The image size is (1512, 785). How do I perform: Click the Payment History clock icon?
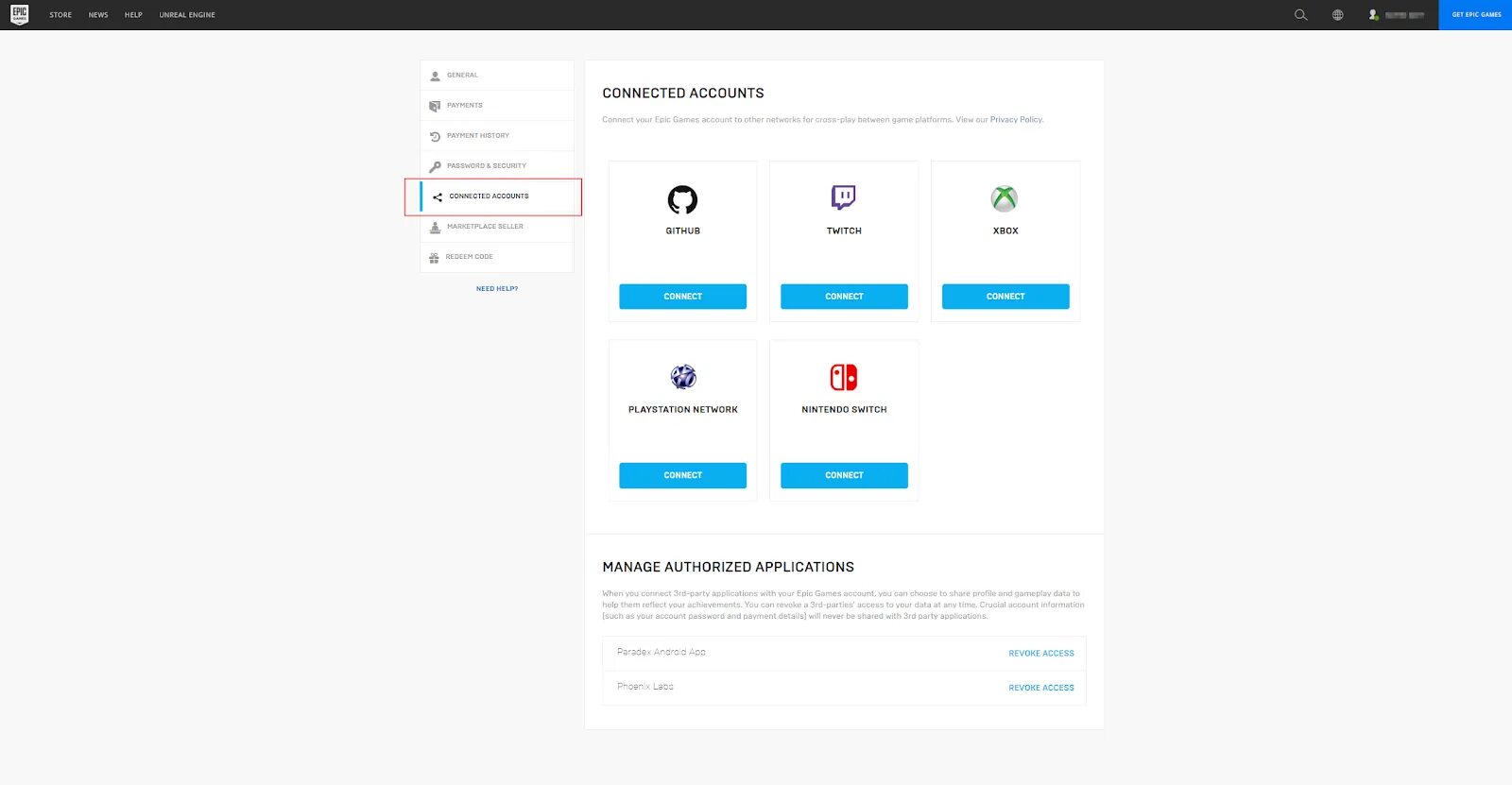pos(435,136)
